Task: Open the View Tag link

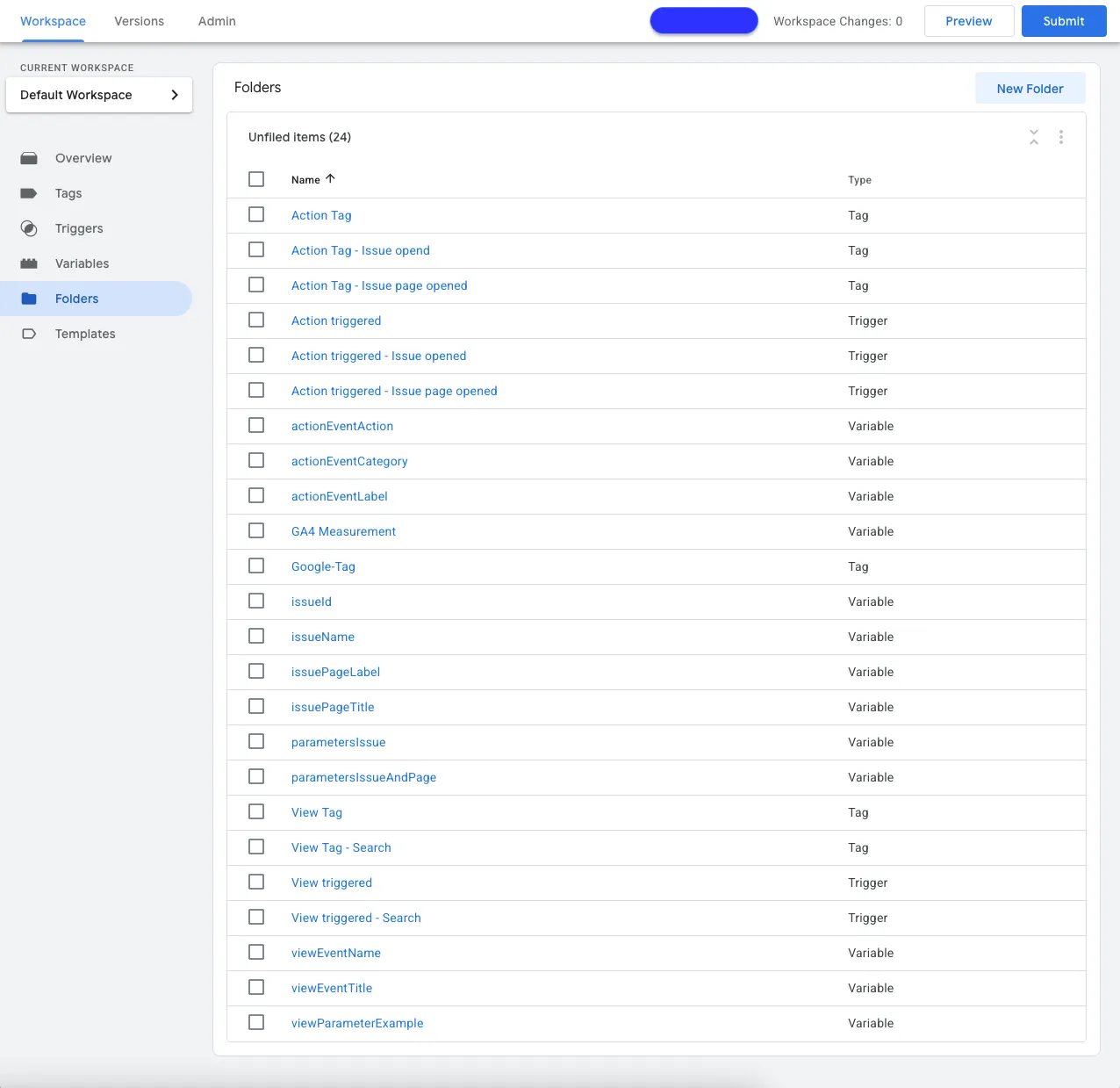Action: 317,812
